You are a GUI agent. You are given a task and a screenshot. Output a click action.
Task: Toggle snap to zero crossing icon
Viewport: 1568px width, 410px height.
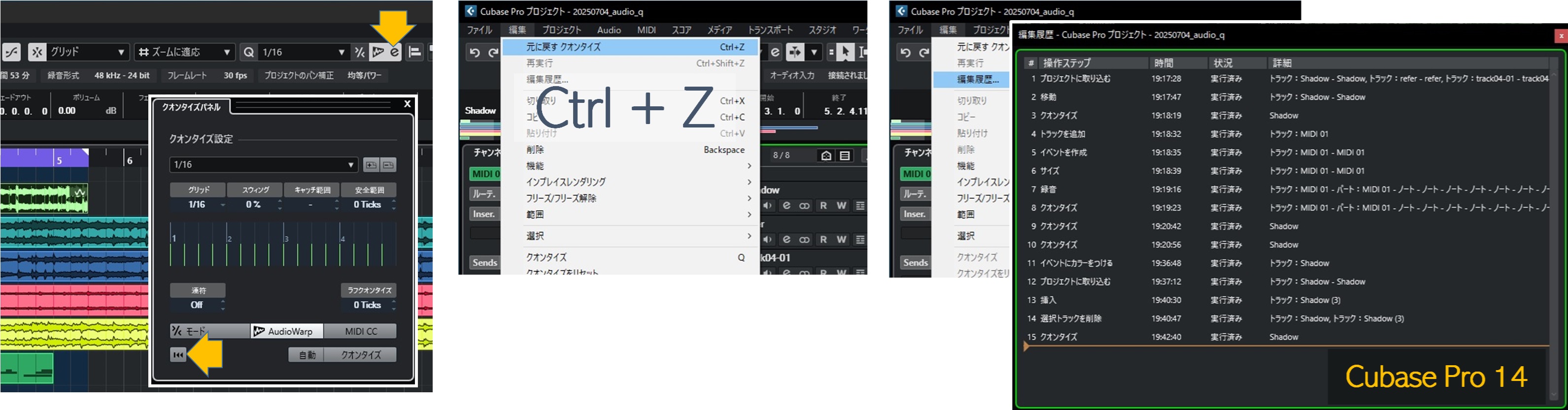pos(11,52)
